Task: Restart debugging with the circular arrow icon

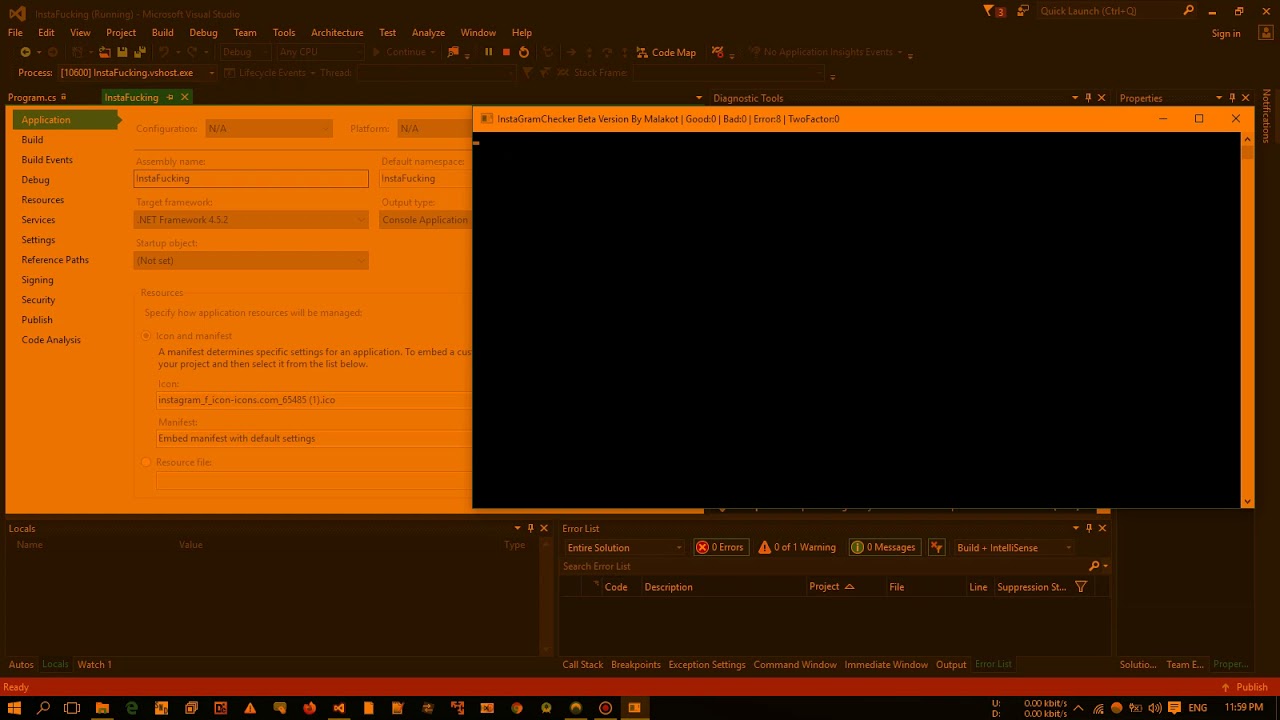Action: pos(523,52)
